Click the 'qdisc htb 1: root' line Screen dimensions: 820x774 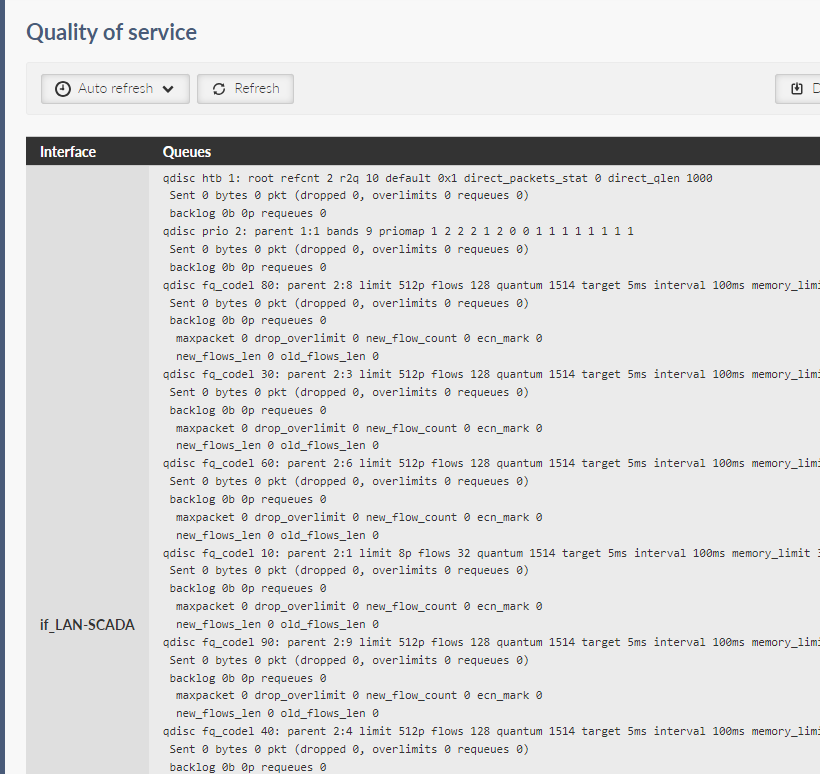click(437, 178)
